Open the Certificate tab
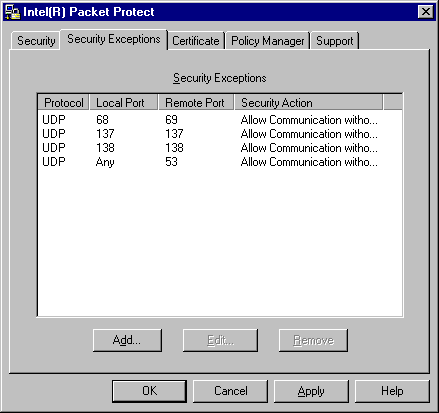The height and width of the screenshot is (413, 439). pyautogui.click(x=196, y=41)
